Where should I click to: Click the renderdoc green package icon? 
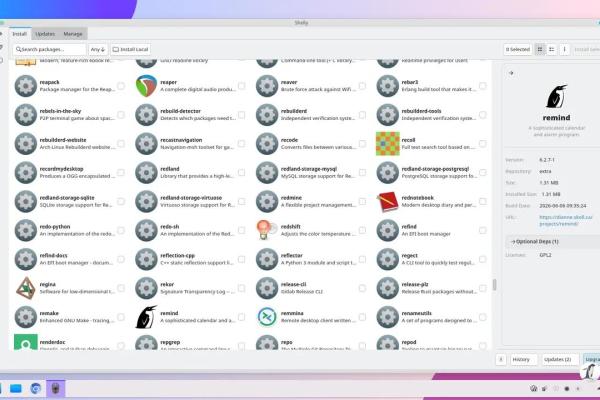tap(26, 342)
